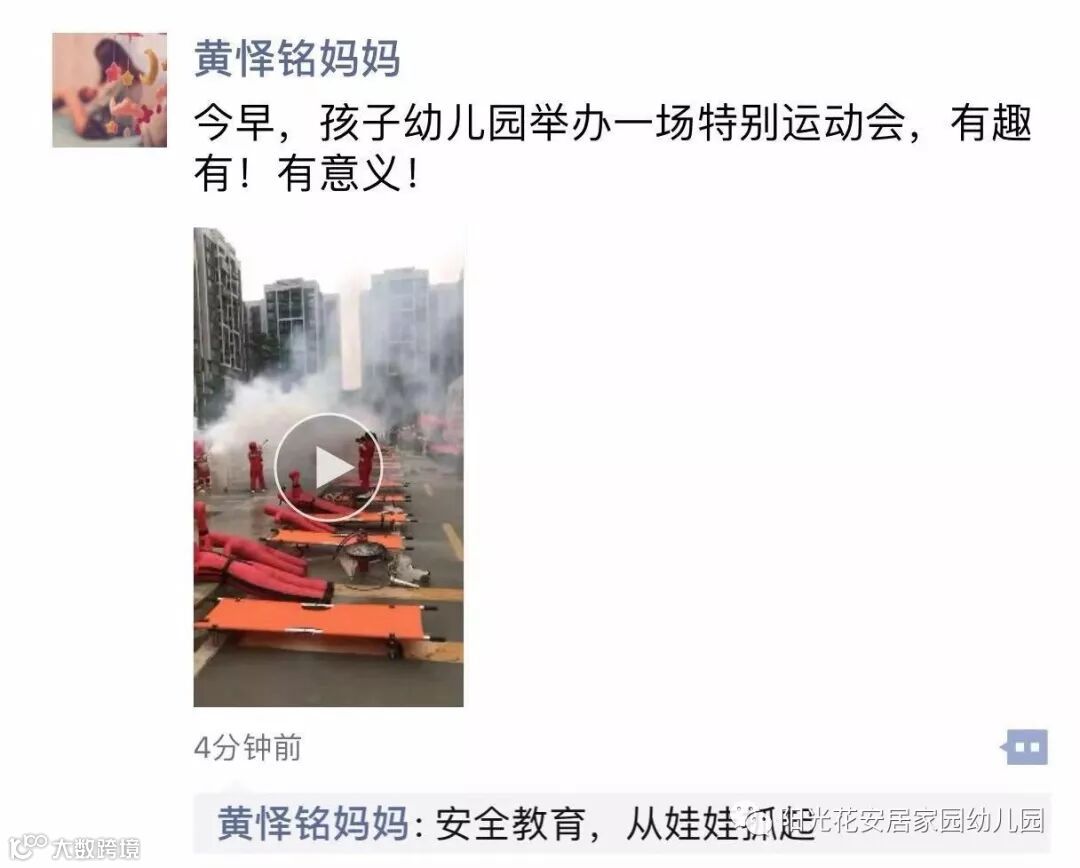1080x868 pixels.
Task: Click the 4分钟前 timestamp
Action: [x=248, y=747]
